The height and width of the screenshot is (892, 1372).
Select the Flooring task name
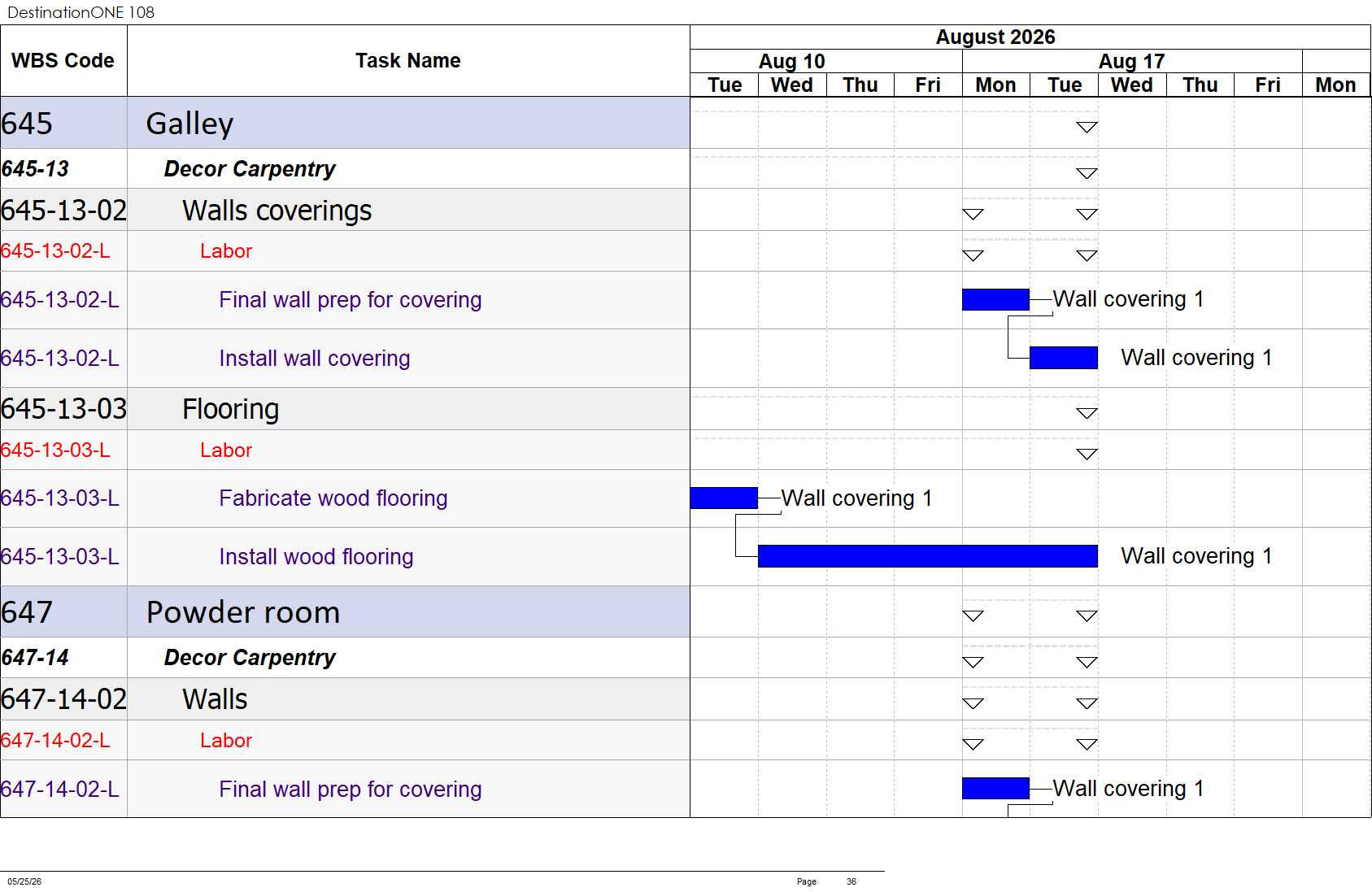pyautogui.click(x=230, y=409)
